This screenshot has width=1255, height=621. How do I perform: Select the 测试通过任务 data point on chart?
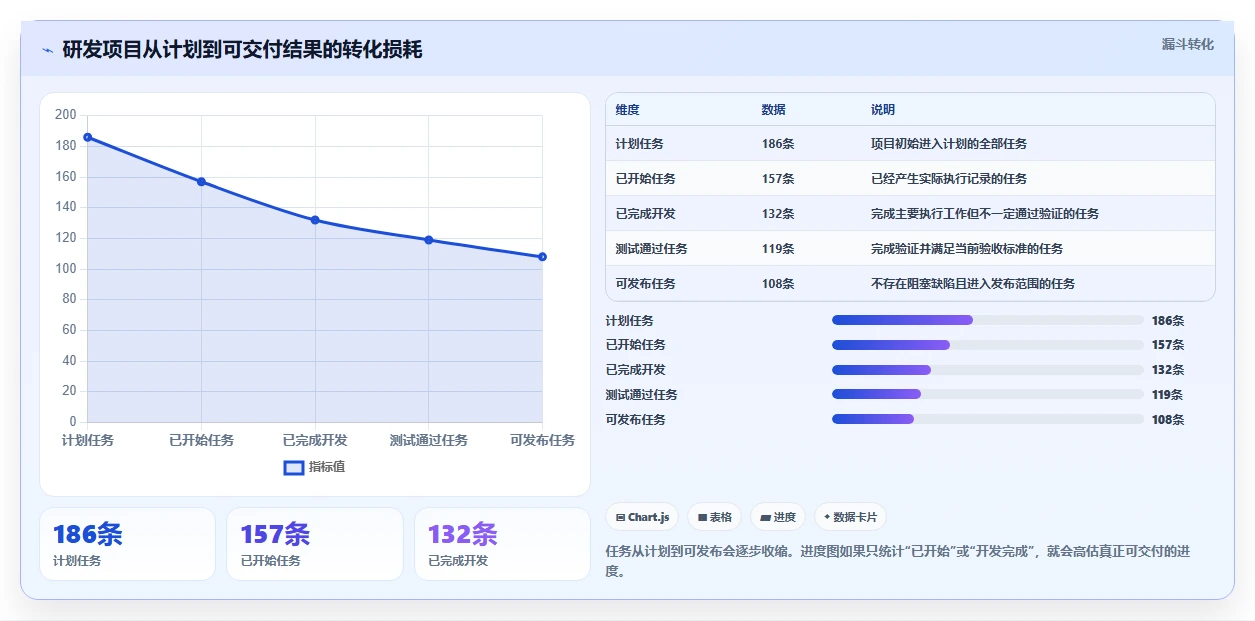(x=429, y=240)
